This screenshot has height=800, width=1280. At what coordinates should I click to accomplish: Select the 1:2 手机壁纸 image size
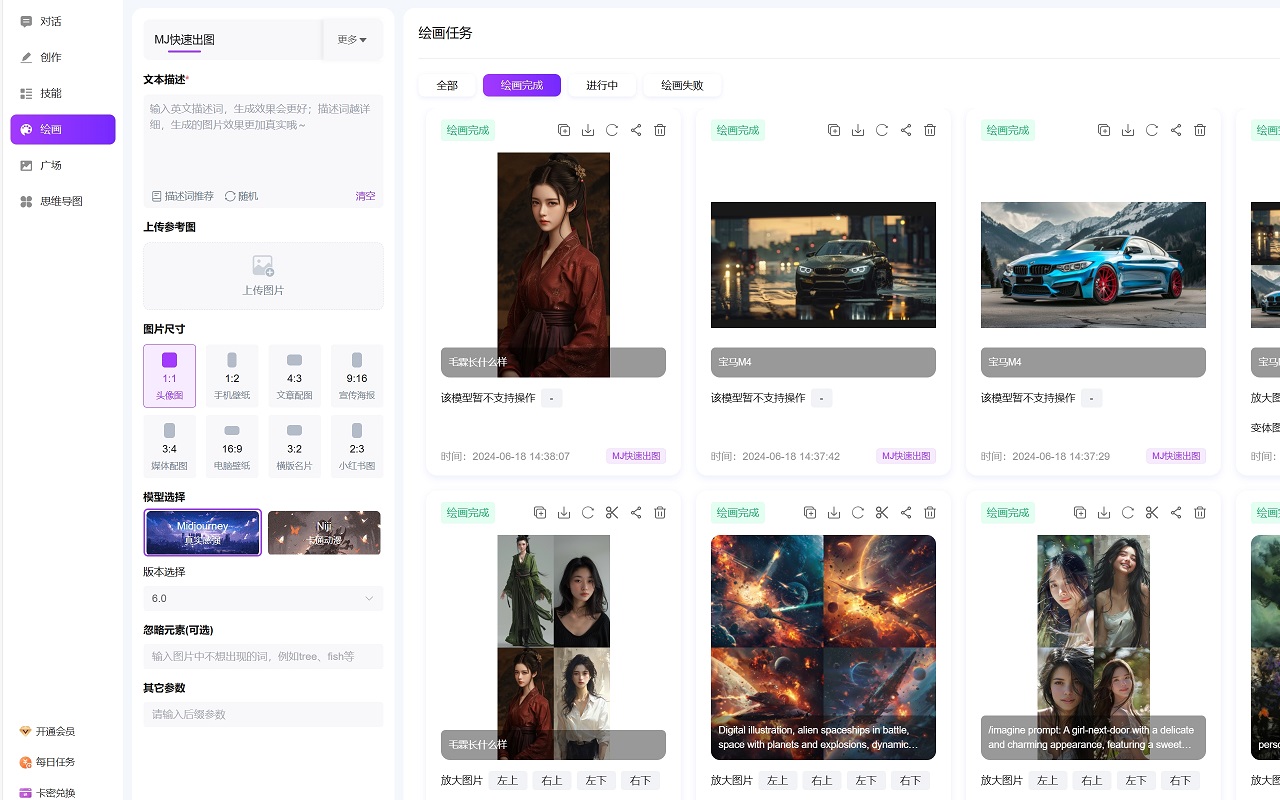point(232,376)
